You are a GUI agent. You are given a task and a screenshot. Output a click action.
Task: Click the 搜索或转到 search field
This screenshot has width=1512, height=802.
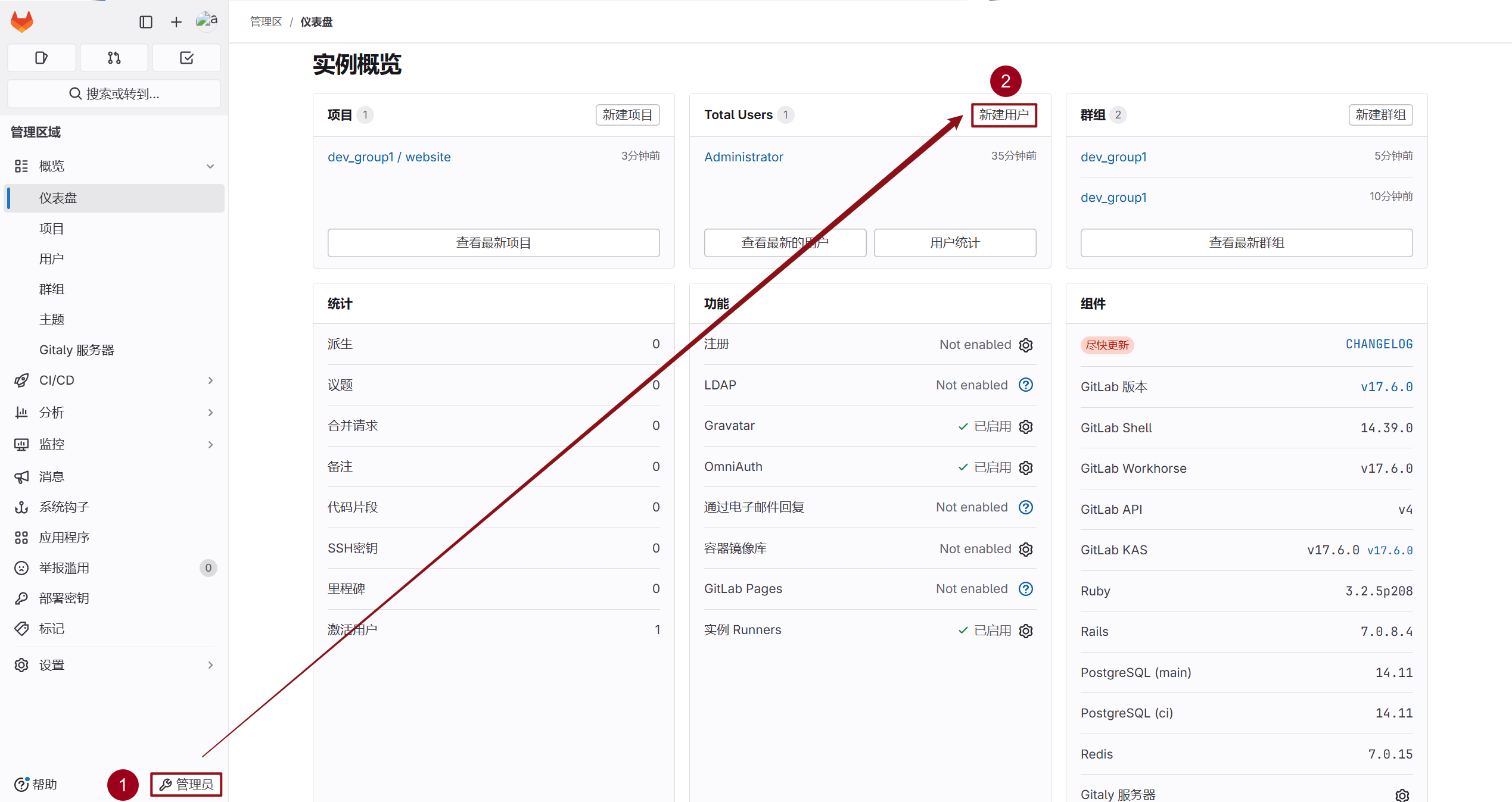[114, 93]
